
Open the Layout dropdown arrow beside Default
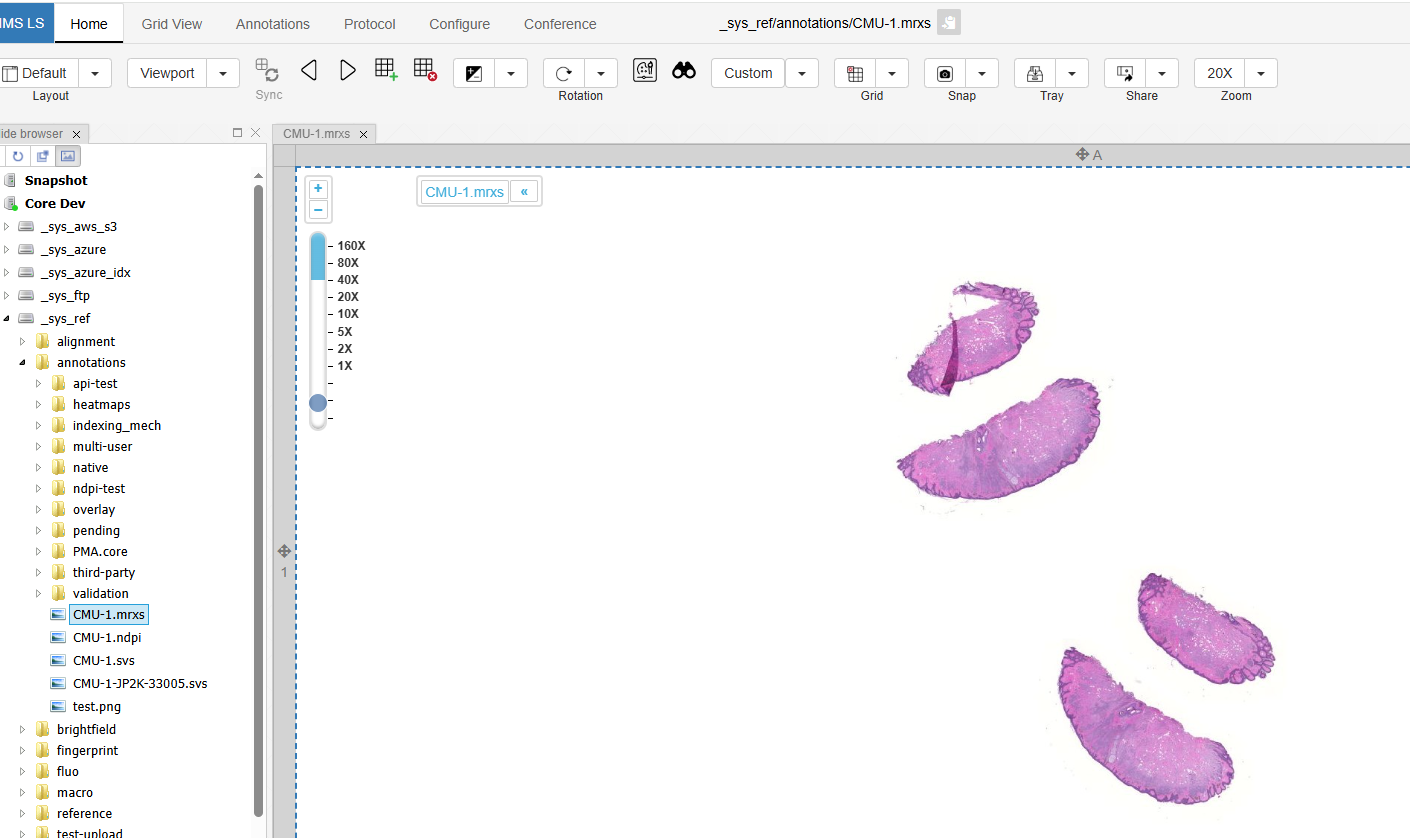point(95,73)
